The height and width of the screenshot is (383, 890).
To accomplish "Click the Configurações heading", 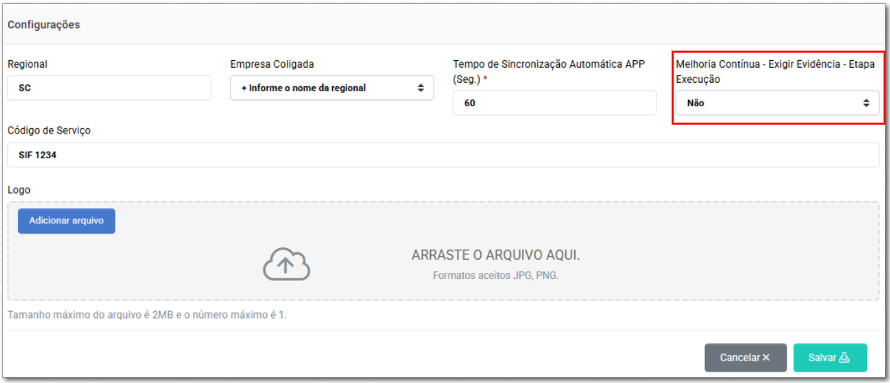I will coord(44,24).
